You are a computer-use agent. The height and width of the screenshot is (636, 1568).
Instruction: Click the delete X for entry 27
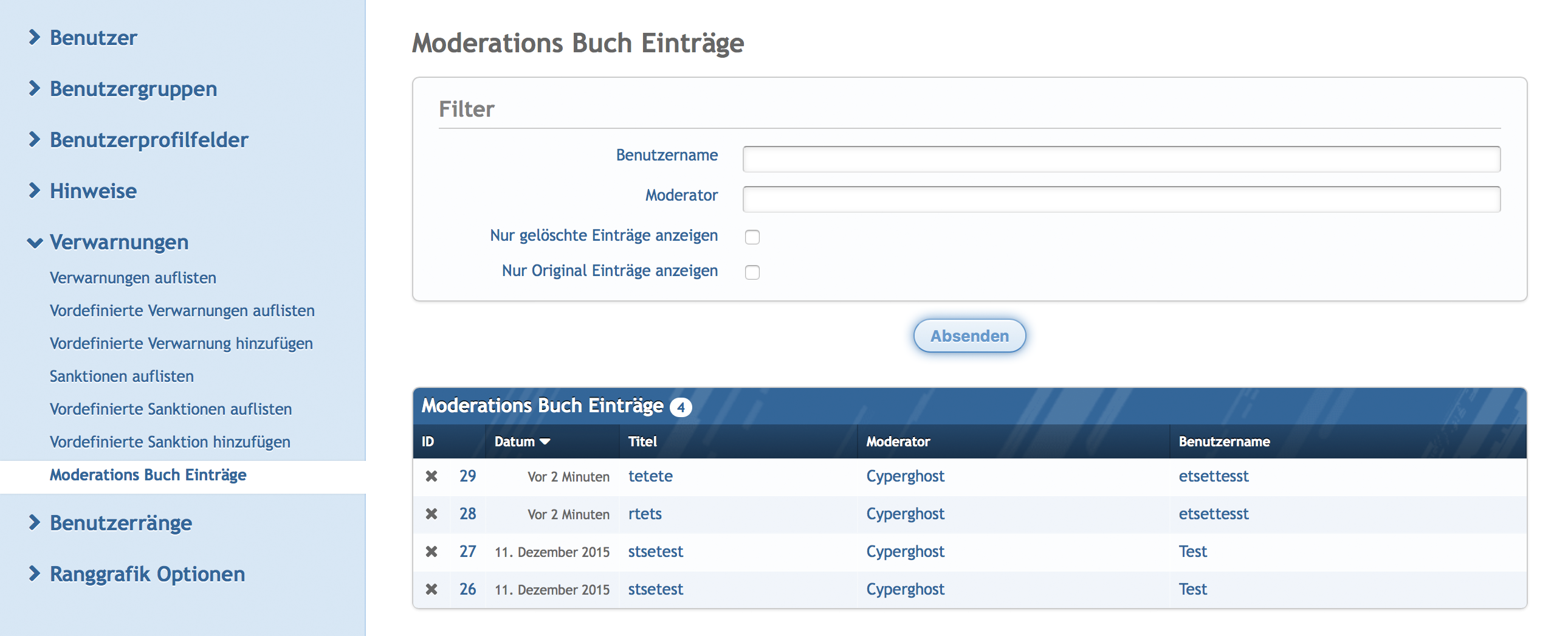click(431, 552)
